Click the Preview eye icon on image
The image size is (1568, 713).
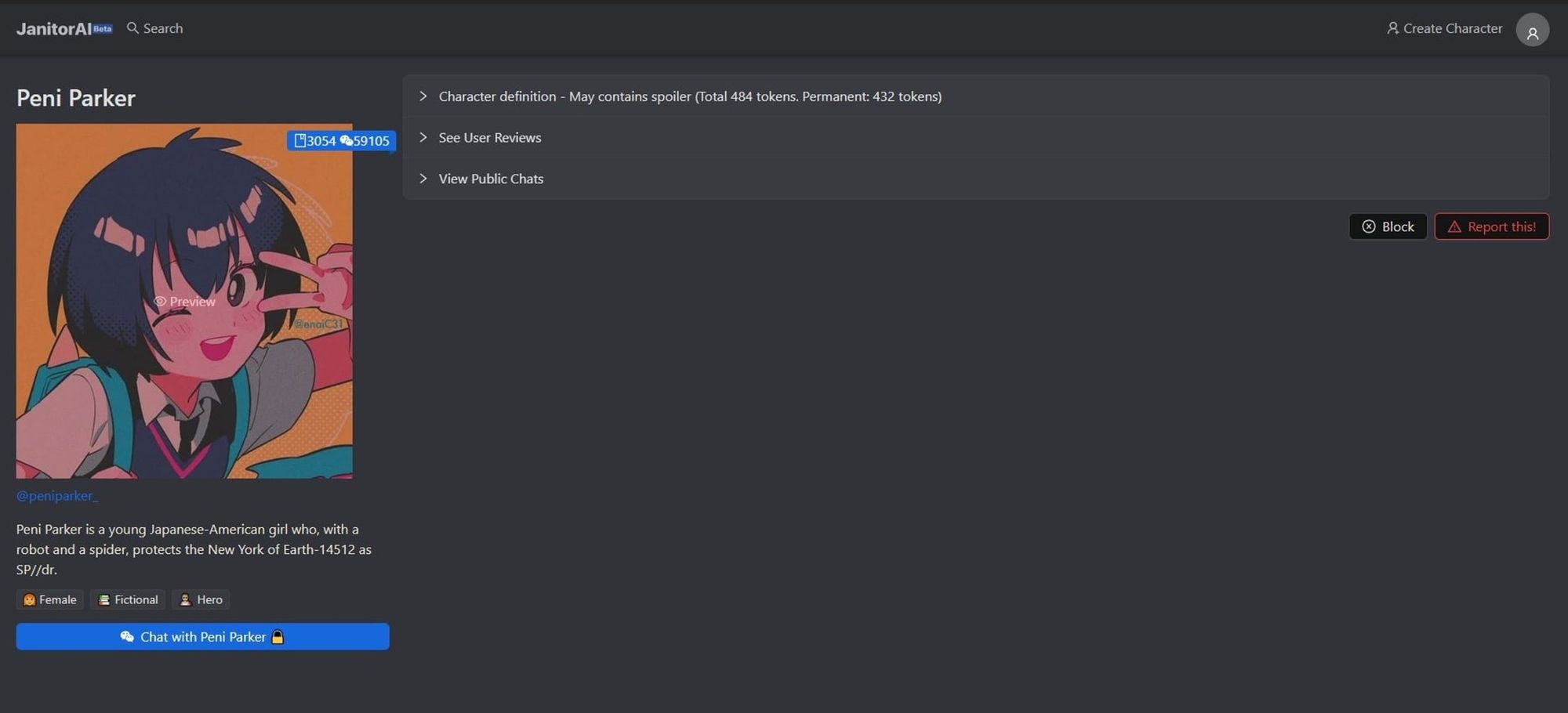pos(160,302)
